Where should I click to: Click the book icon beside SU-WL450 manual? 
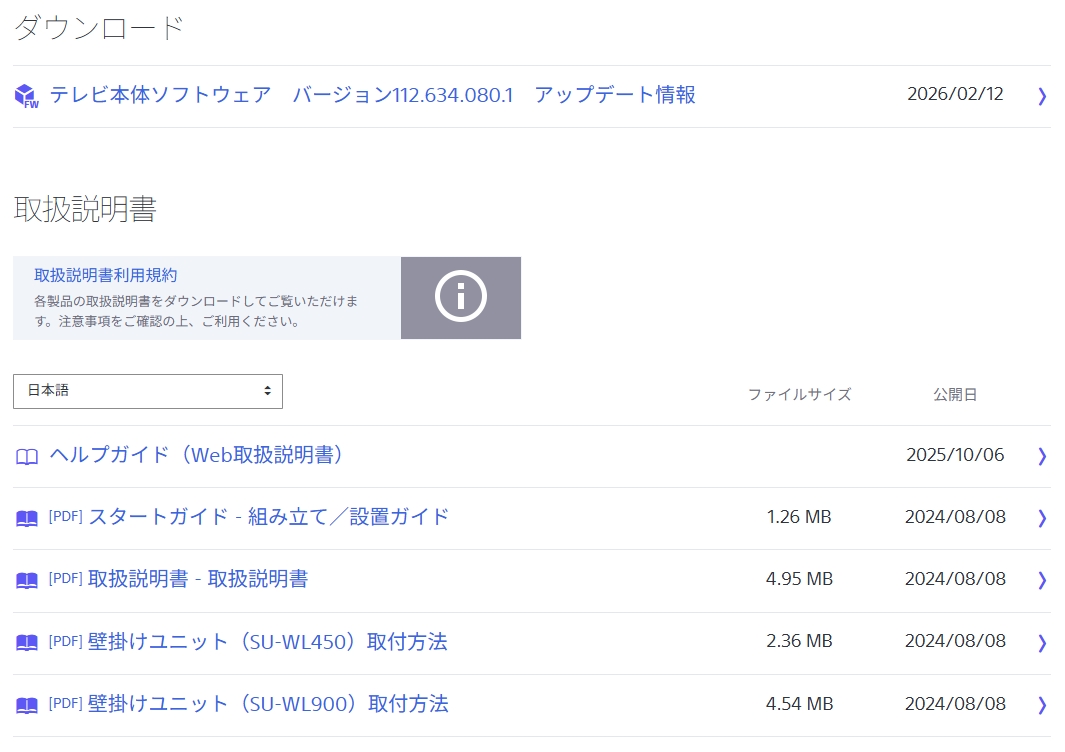coord(27,643)
